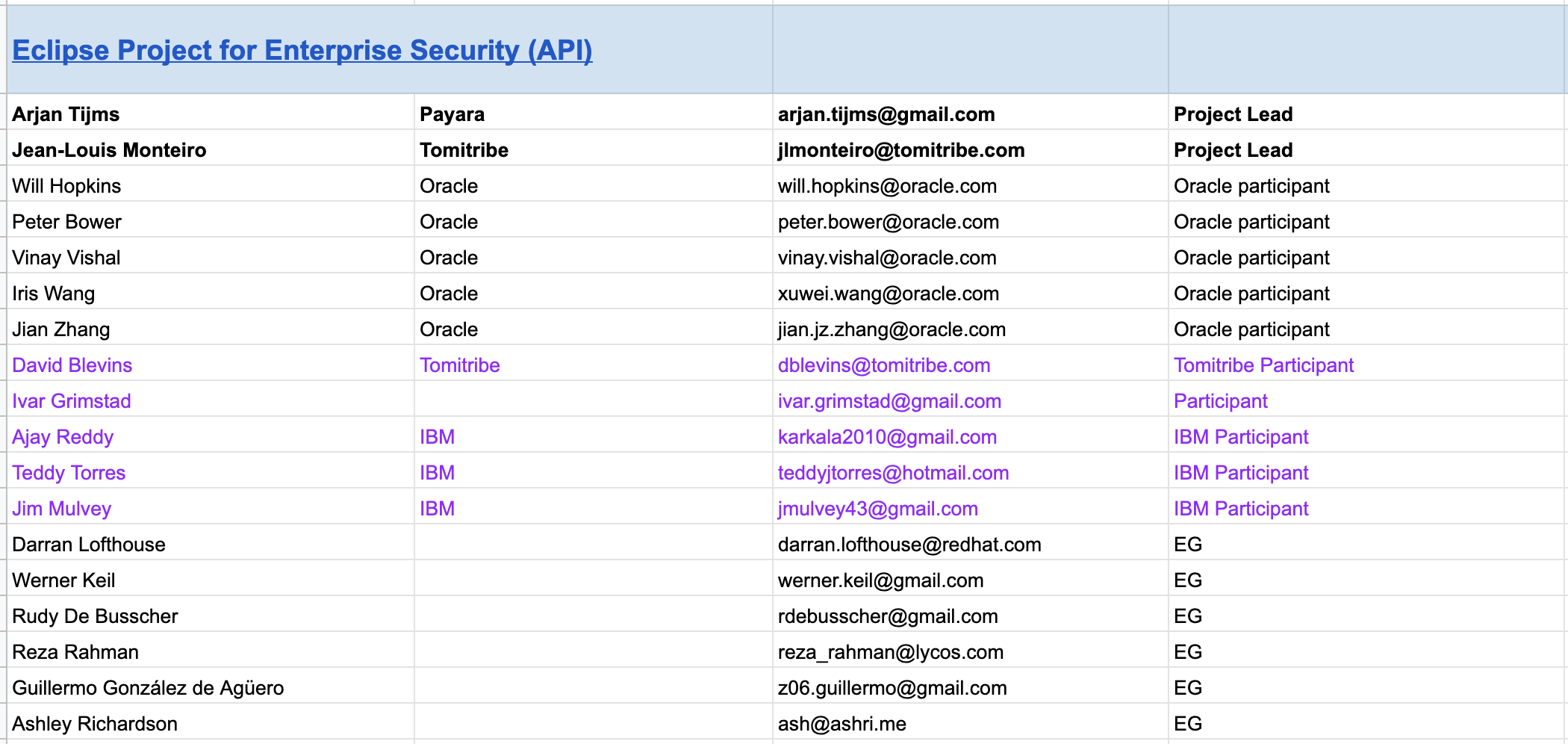
Task: Click the reza_rahman@lycos.com email cell
Action: pyautogui.click(x=890, y=652)
